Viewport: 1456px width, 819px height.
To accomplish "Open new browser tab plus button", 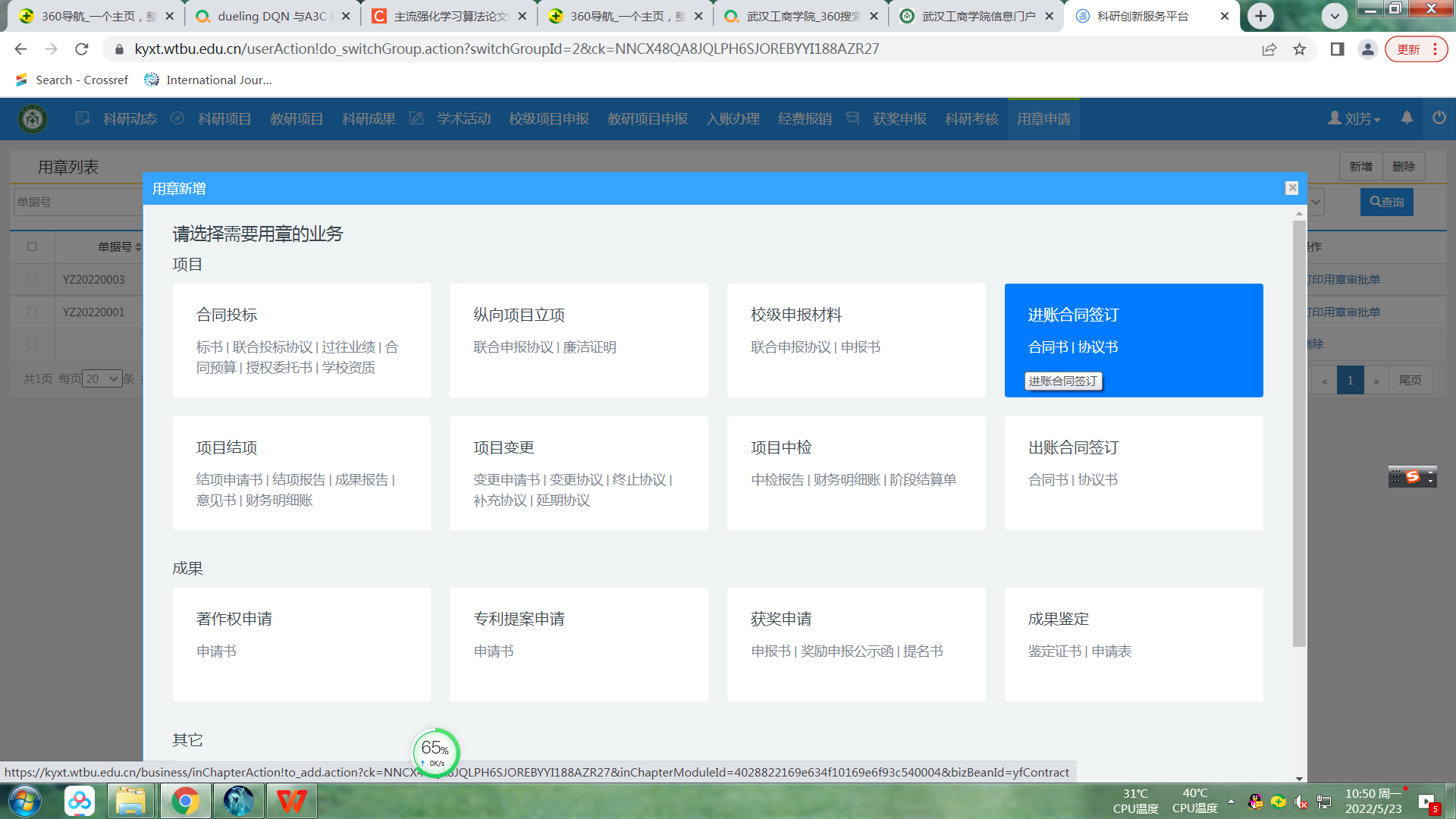I will [1260, 16].
